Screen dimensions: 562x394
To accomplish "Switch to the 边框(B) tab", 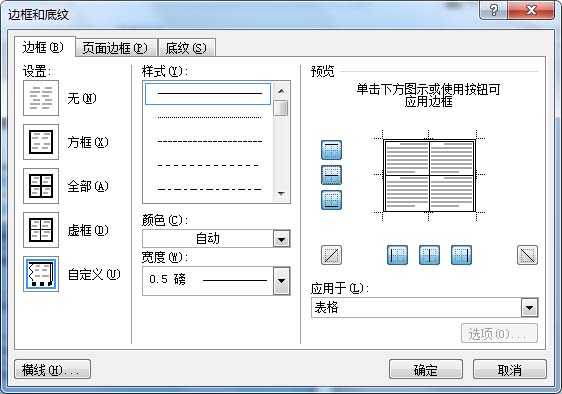I will 44,47.
